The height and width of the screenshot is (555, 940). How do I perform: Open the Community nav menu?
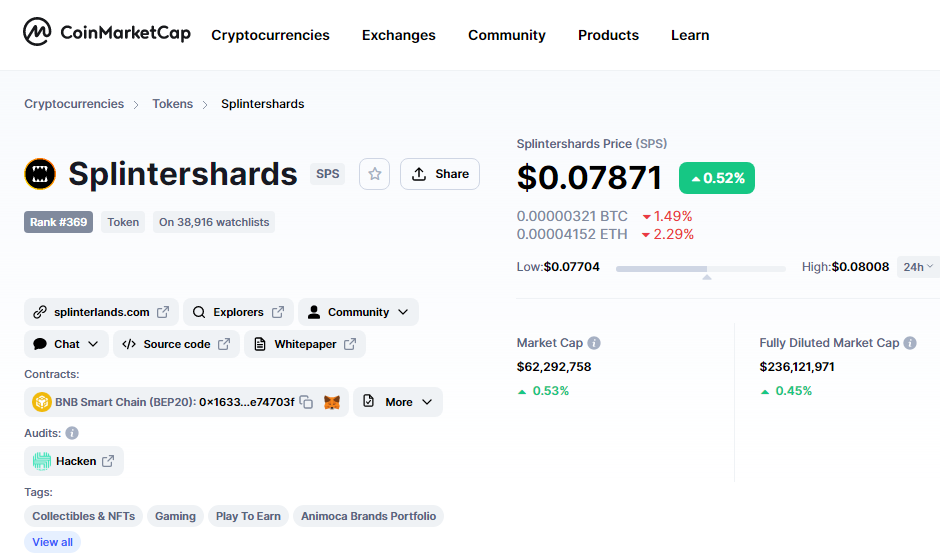click(507, 35)
